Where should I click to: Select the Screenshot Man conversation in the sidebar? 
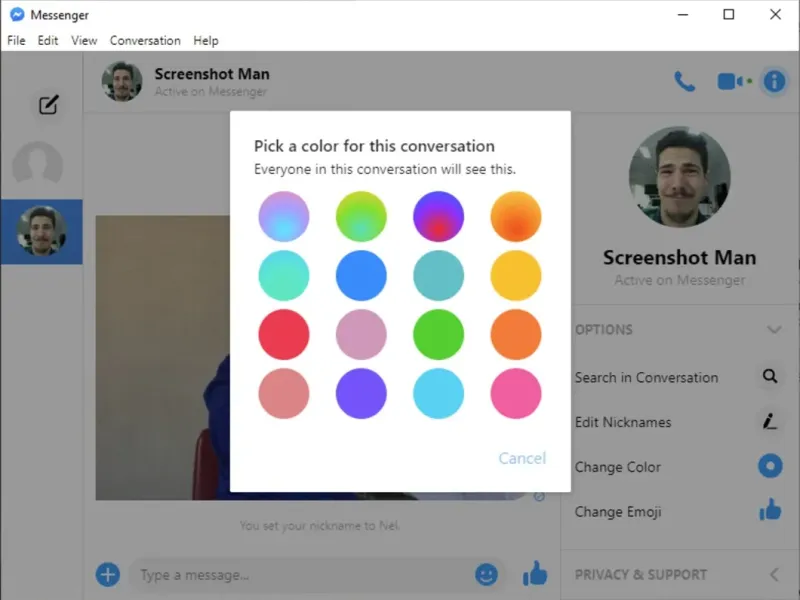41,232
